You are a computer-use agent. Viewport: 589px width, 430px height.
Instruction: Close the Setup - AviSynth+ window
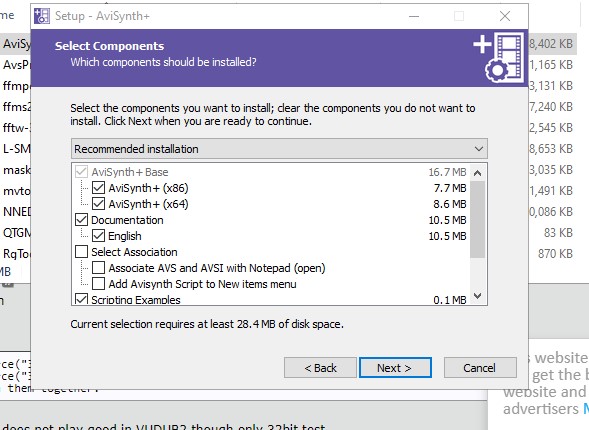click(x=505, y=16)
